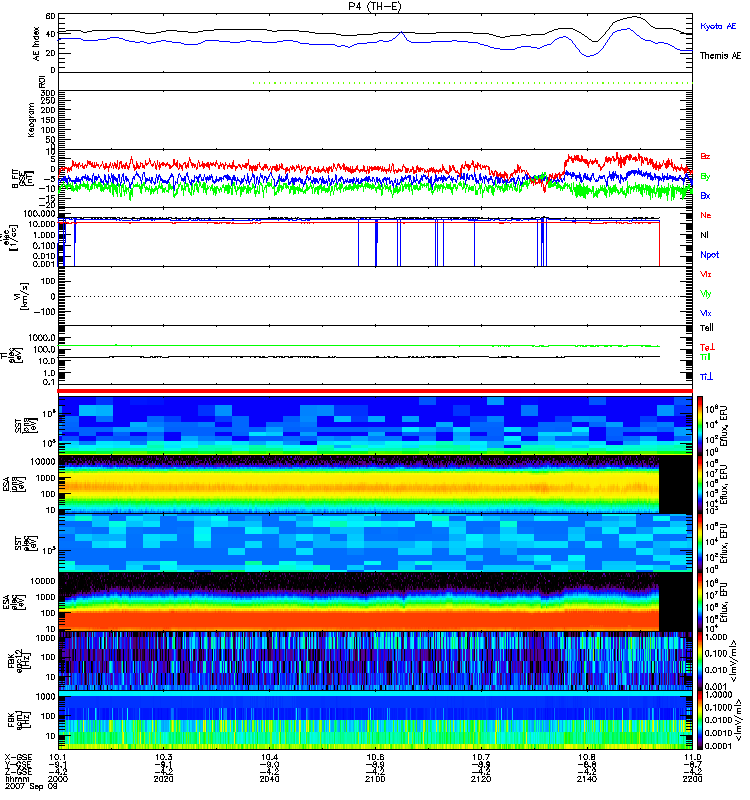This screenshot has height=800, width=750.
Task: Select the 2140 time tick label
Action: pos(587,779)
